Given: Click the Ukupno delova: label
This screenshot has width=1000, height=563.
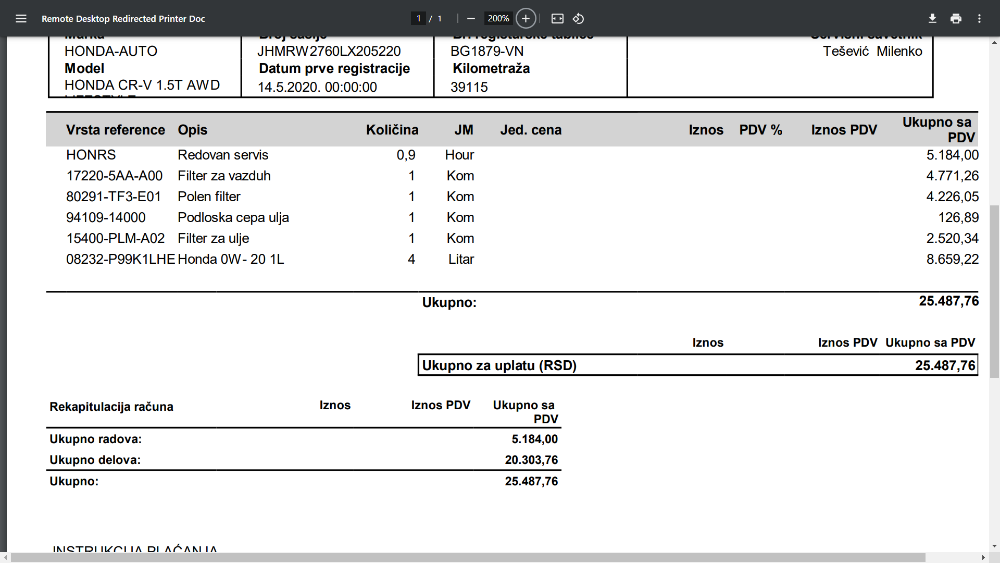Looking at the screenshot, I should click(95, 460).
